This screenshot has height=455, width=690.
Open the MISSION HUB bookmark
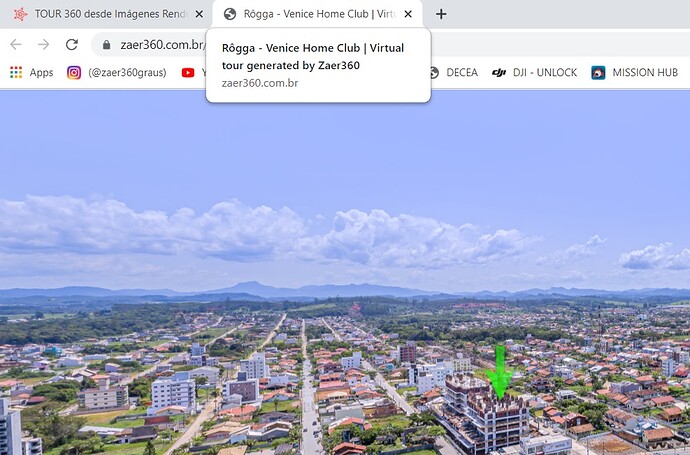point(645,73)
